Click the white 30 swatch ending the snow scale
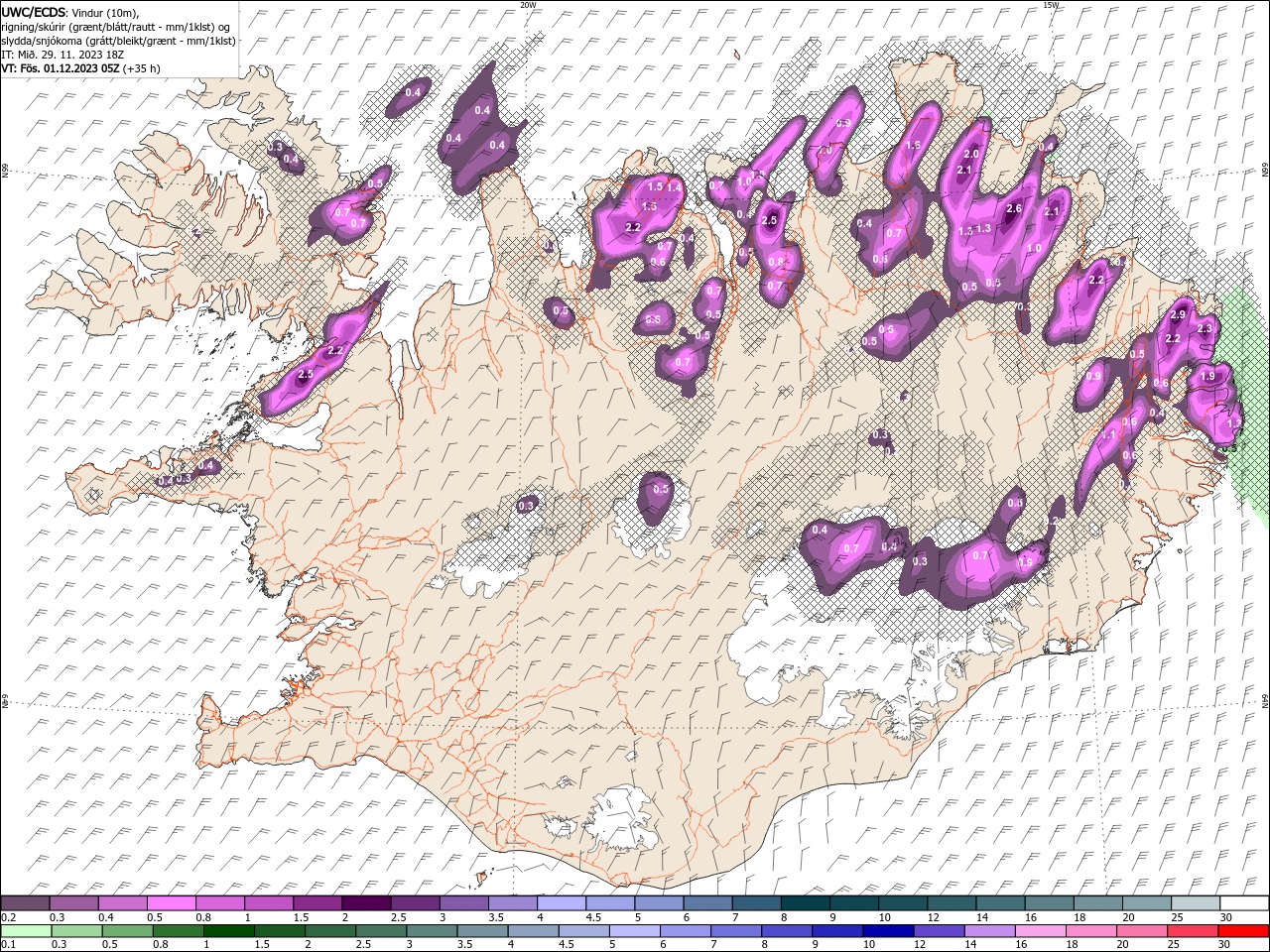The height and width of the screenshot is (952, 1270). point(1244,903)
